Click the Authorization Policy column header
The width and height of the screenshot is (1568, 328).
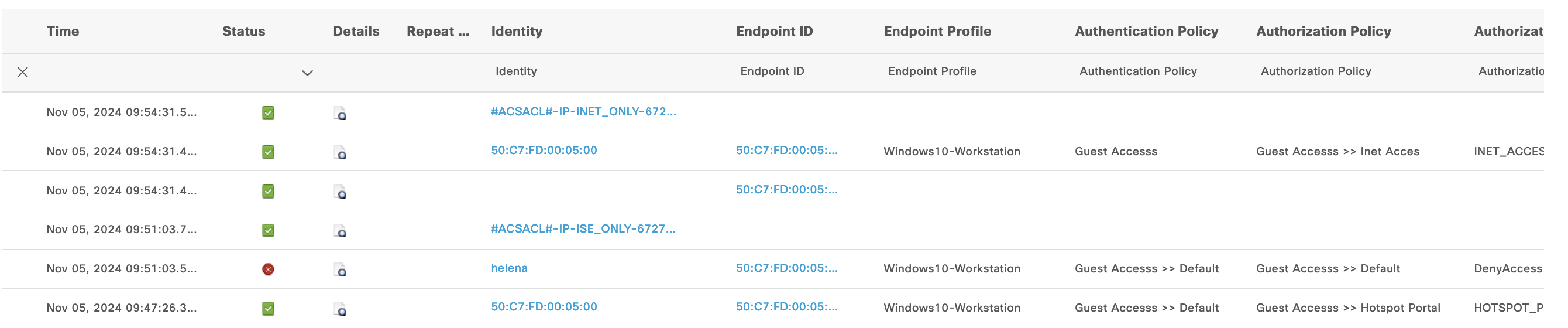tap(1323, 31)
